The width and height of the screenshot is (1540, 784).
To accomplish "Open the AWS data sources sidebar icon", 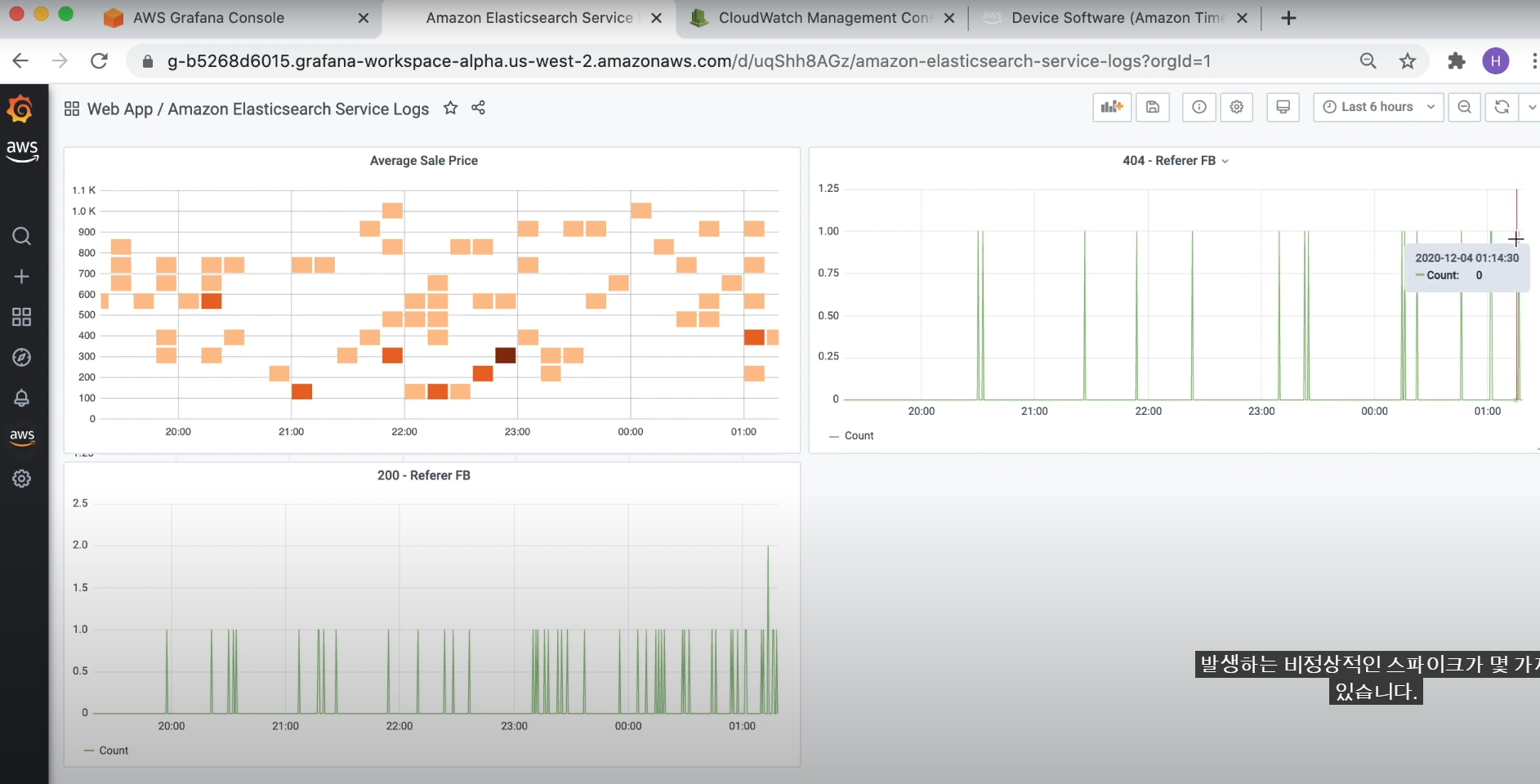I will point(22,437).
